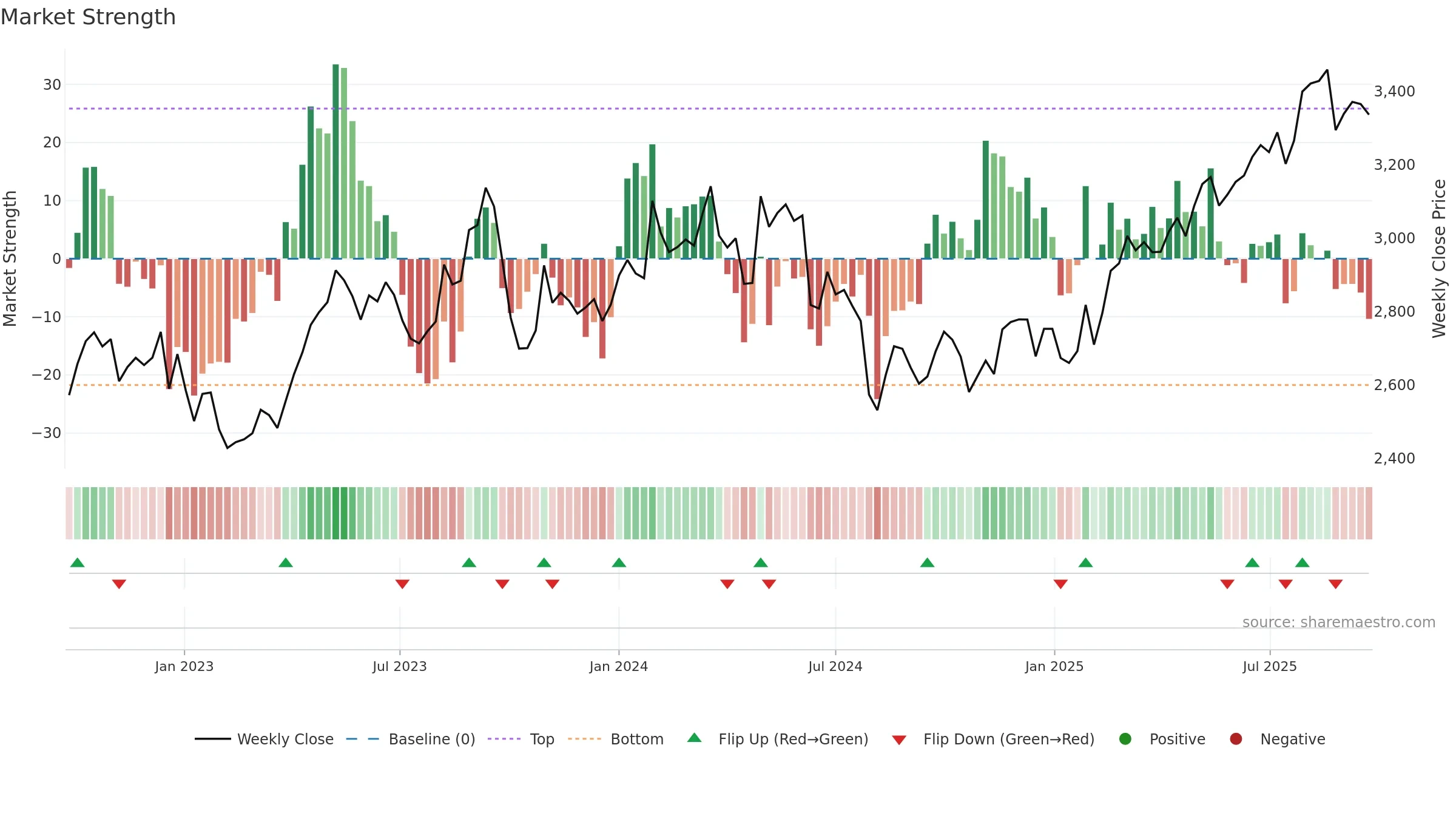Click the Jan 2023 x-axis label
The height and width of the screenshot is (819, 1456).
184,666
